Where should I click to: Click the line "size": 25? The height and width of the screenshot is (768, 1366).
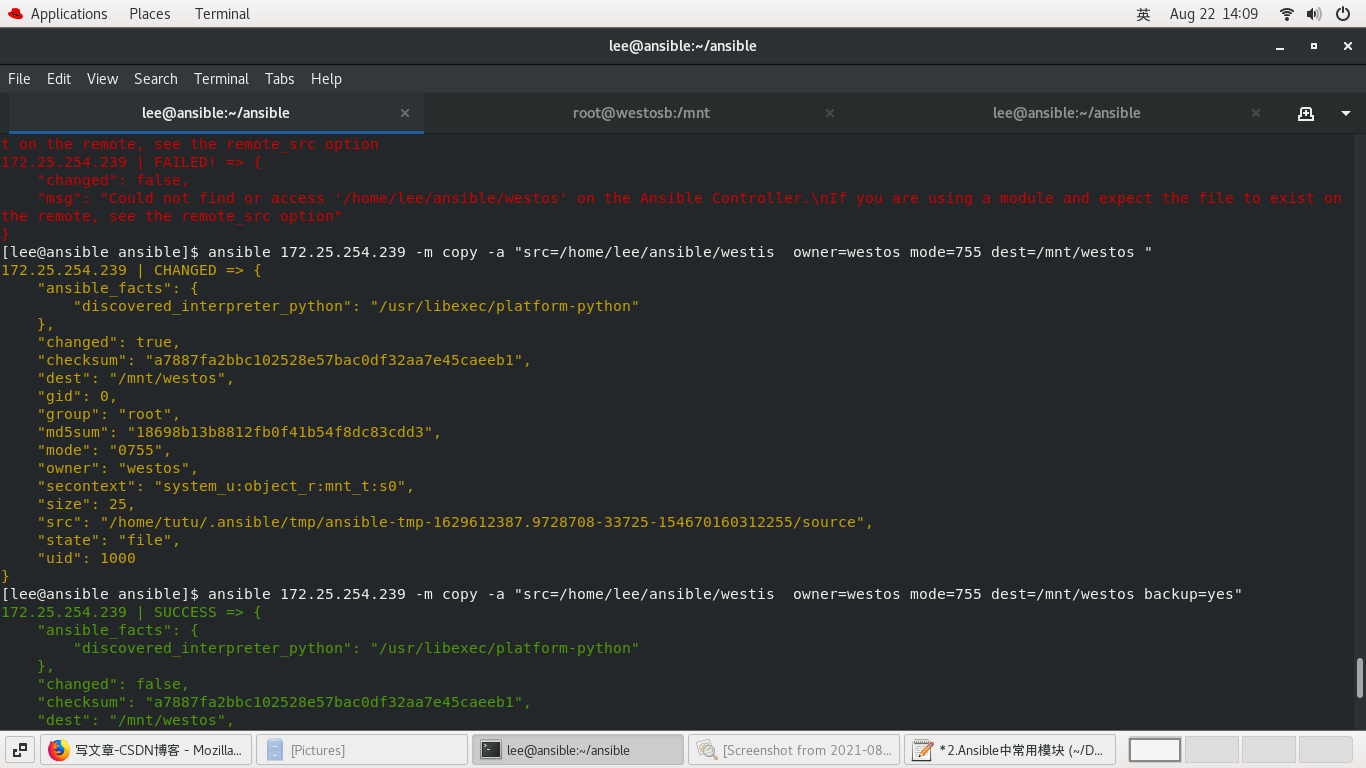86,504
